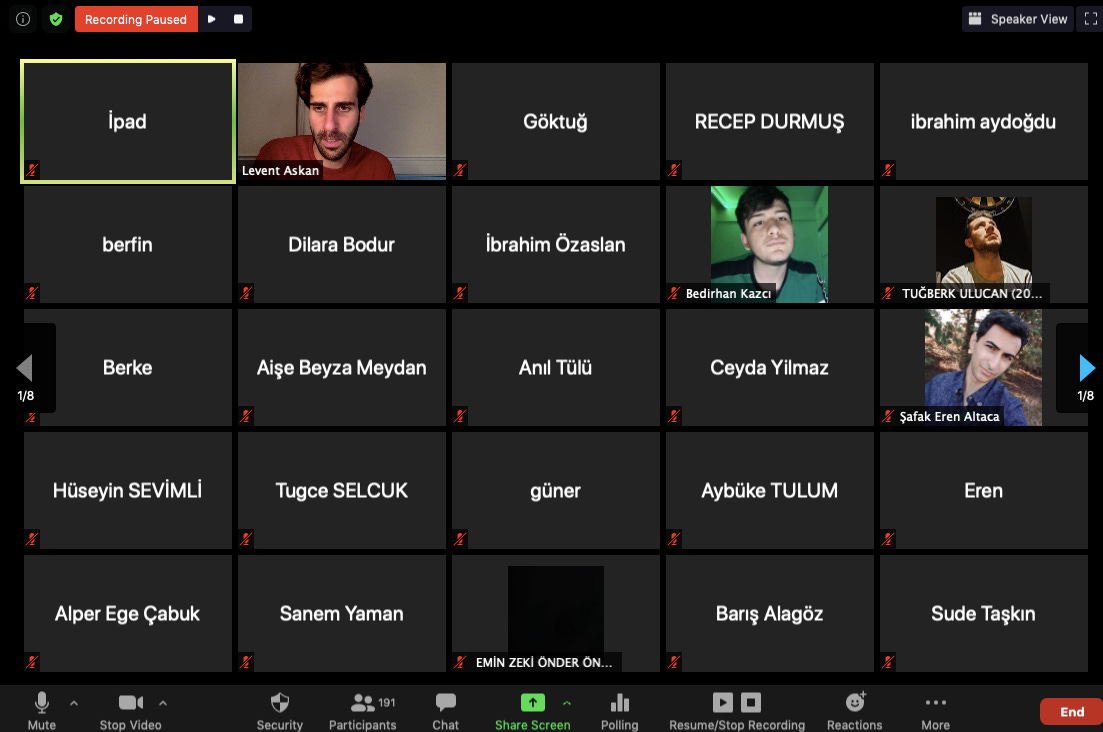The height and width of the screenshot is (732, 1103).
Task: Select the Barış Alagöz participant tile
Action: click(770, 614)
